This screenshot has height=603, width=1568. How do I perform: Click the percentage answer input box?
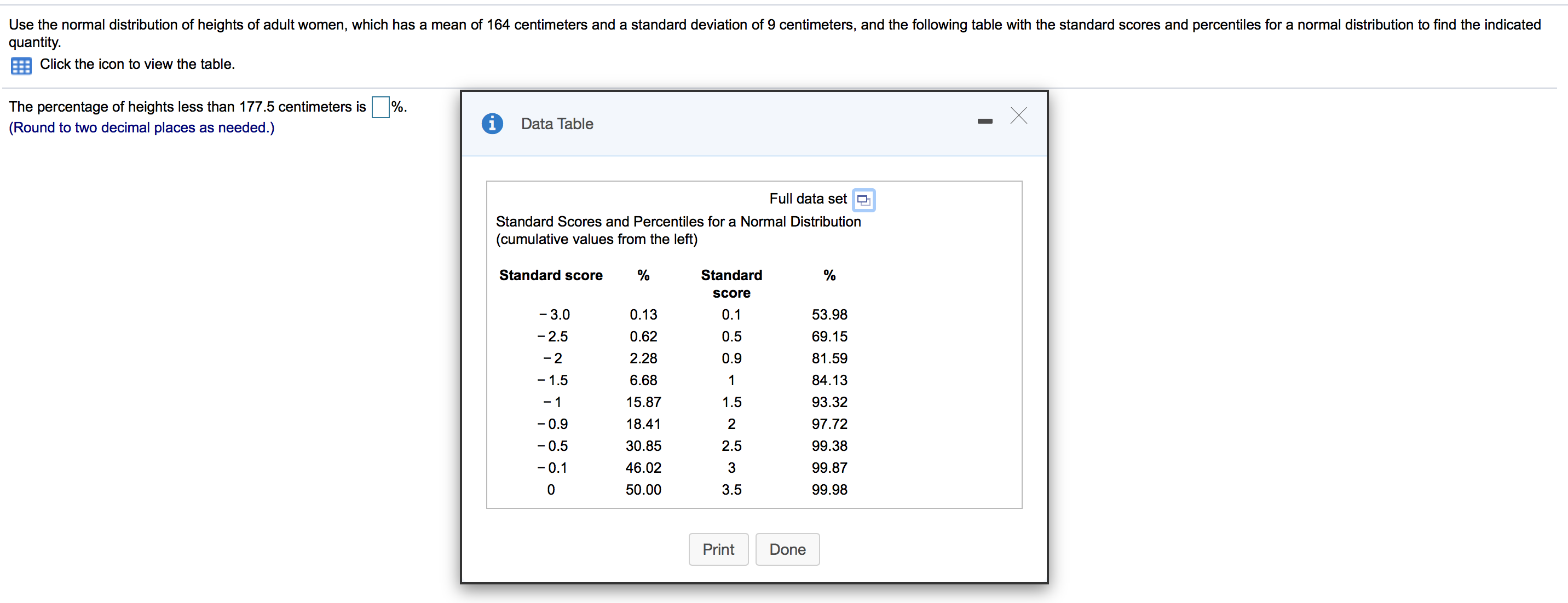tap(381, 107)
